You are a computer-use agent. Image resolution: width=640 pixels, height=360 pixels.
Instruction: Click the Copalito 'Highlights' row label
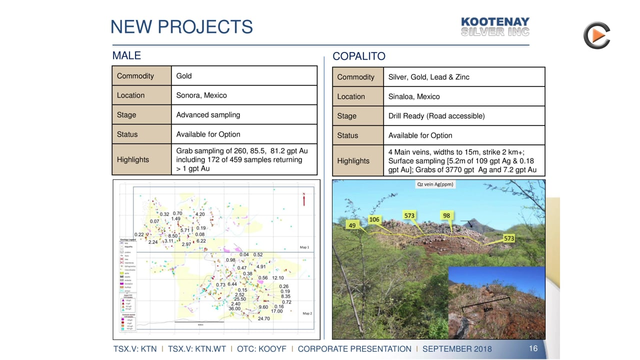coord(358,161)
